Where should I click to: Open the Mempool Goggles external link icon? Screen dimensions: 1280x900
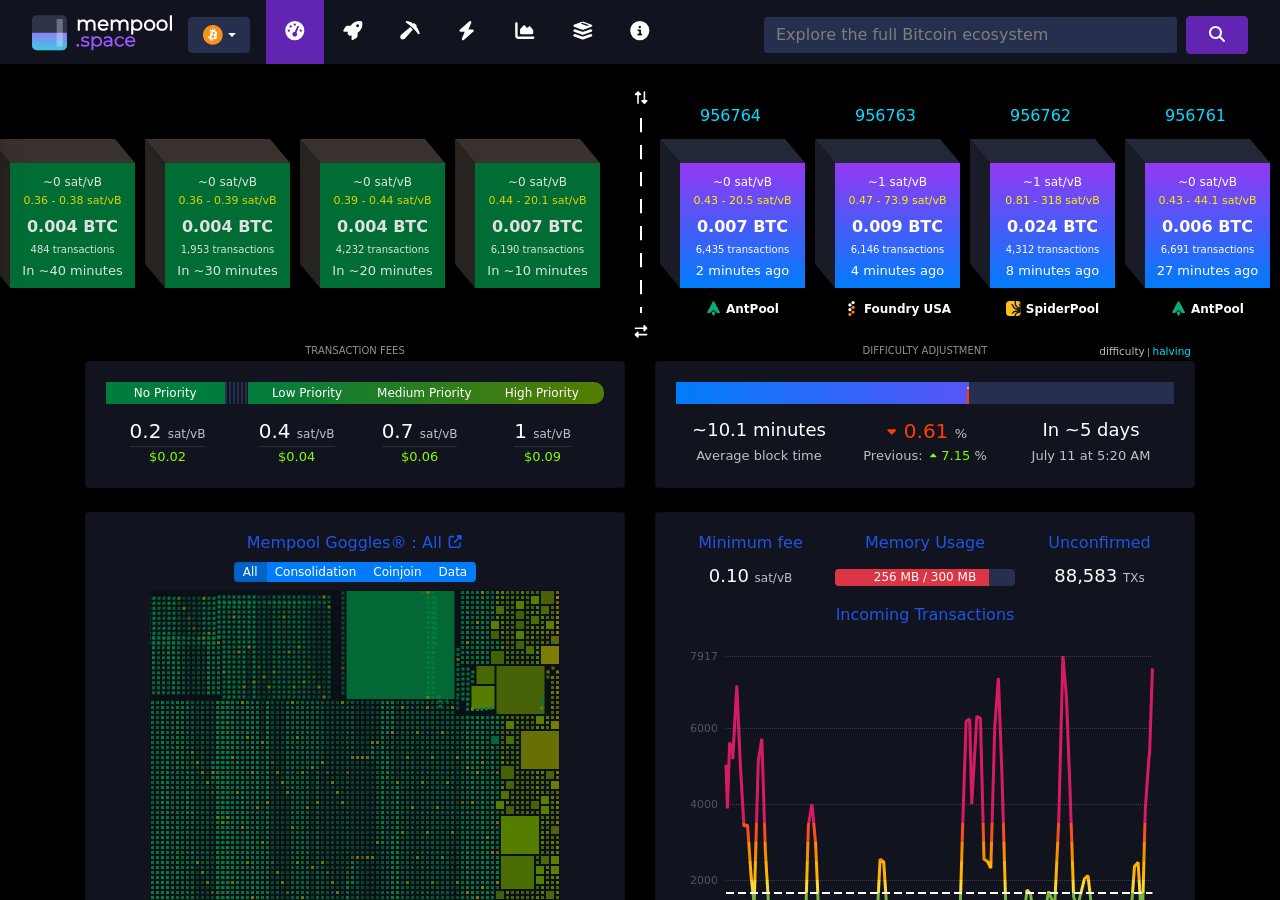click(x=455, y=541)
